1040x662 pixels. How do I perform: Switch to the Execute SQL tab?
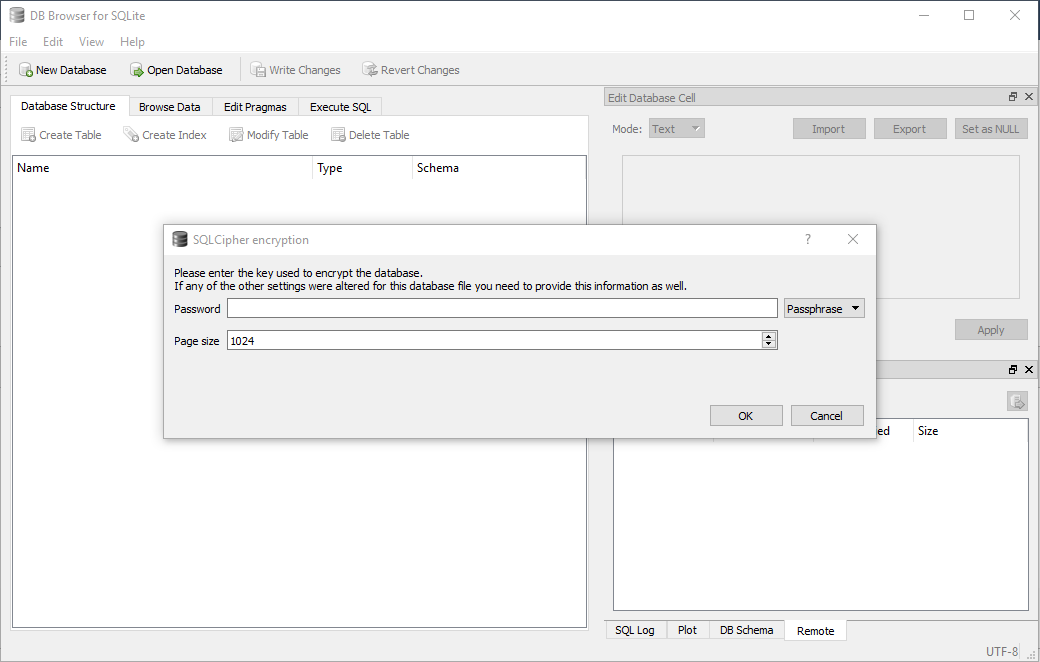pyautogui.click(x=340, y=107)
